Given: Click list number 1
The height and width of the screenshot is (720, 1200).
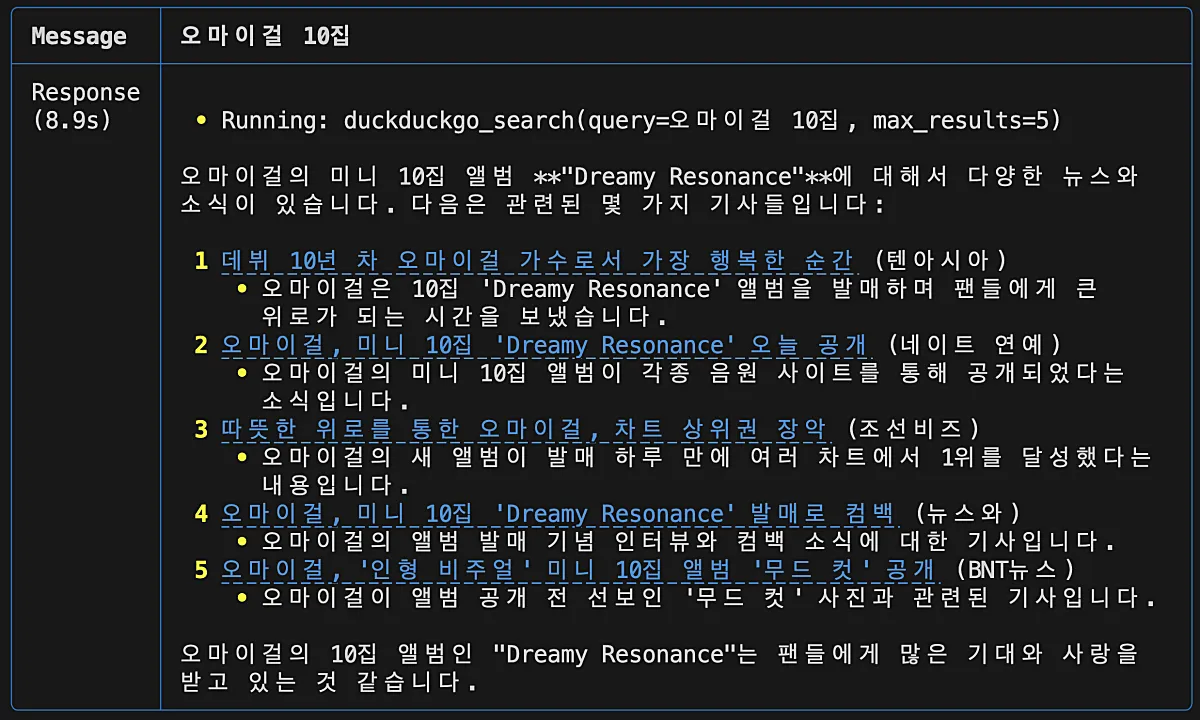Looking at the screenshot, I should [201, 261].
